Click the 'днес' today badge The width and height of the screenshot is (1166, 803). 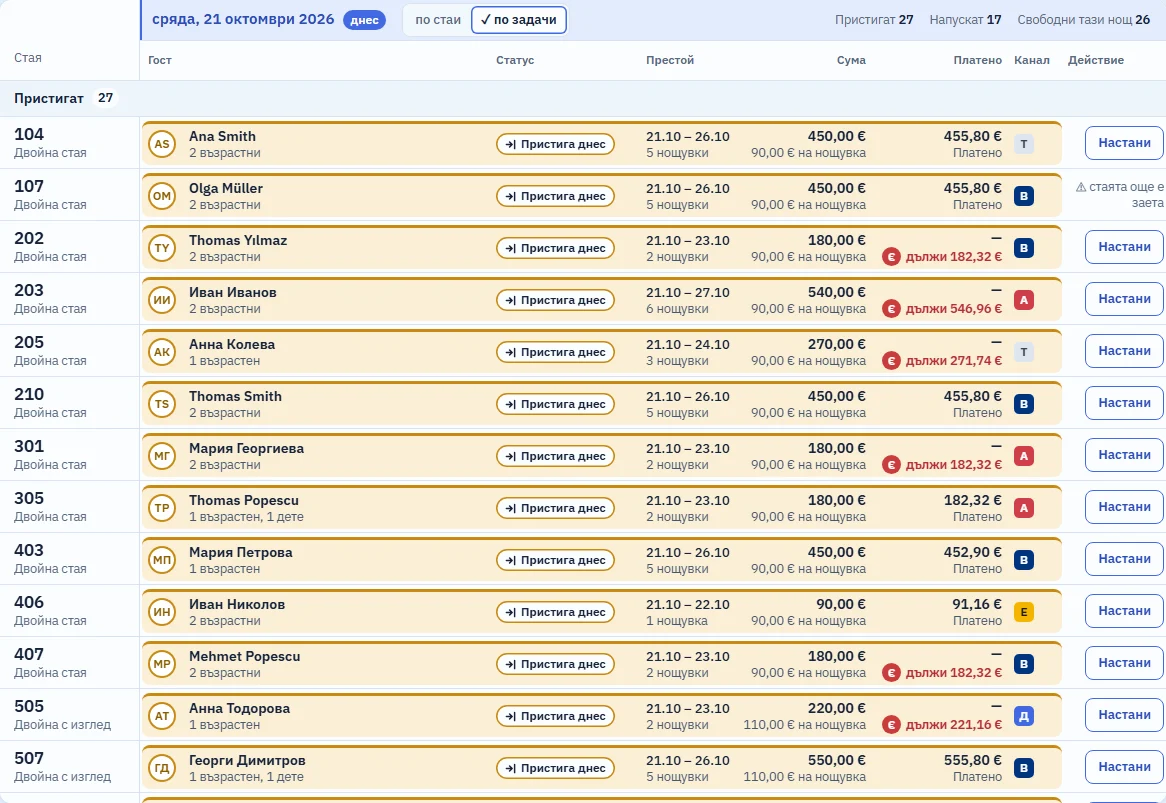coord(364,20)
